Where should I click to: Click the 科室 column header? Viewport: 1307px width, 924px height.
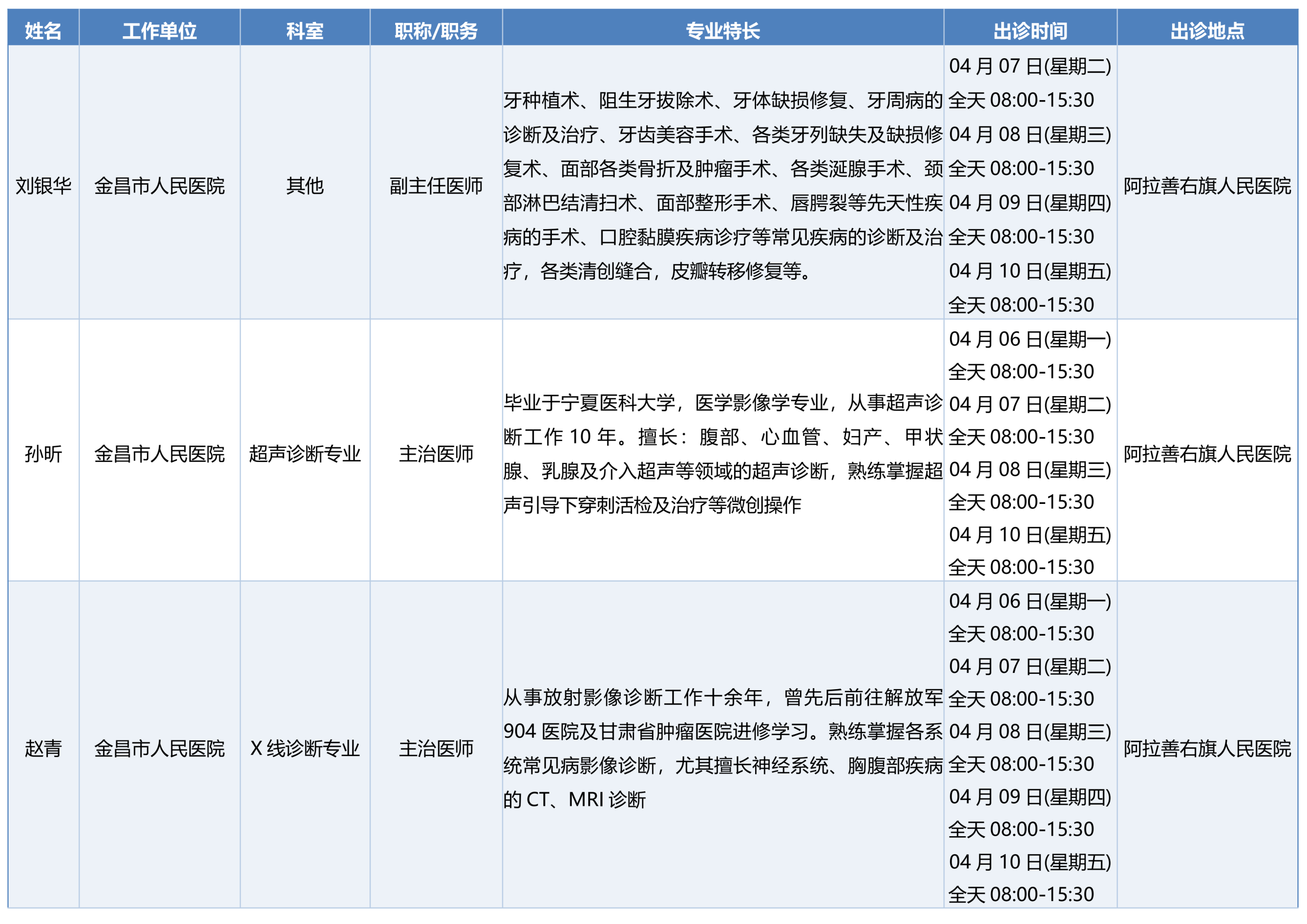pos(305,30)
